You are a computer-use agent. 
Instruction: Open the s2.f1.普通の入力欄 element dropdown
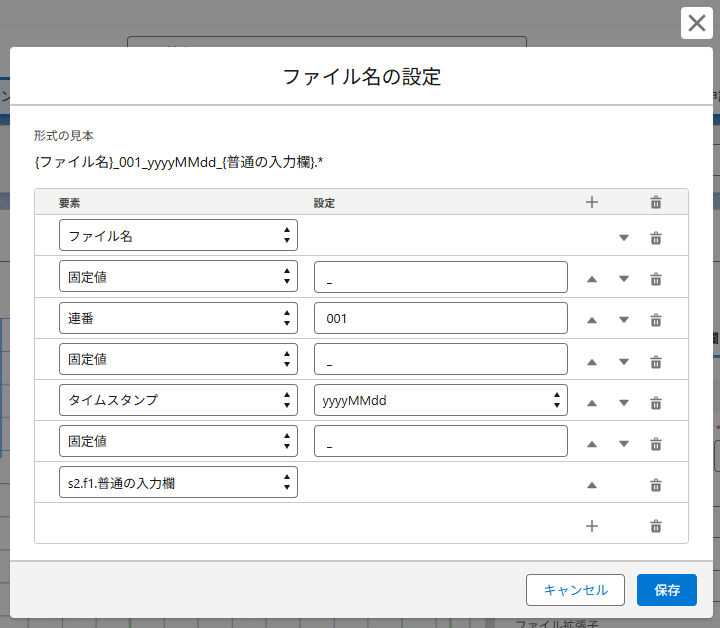[x=178, y=483]
